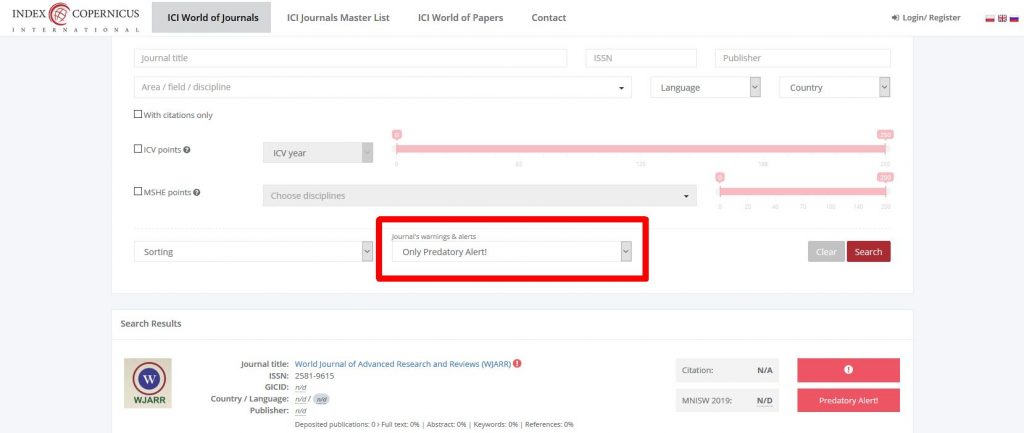Open the Country dropdown
Image resolution: width=1024 pixels, height=433 pixels.
pos(835,88)
